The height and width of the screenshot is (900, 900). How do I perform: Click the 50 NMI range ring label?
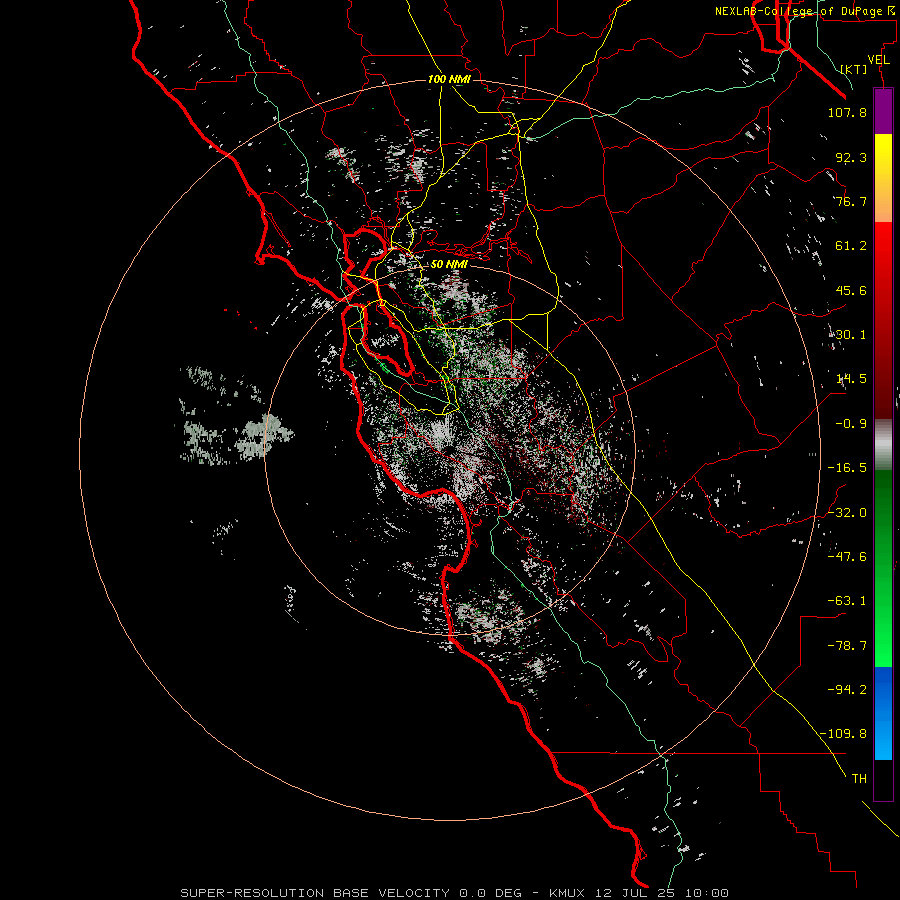pos(449,265)
